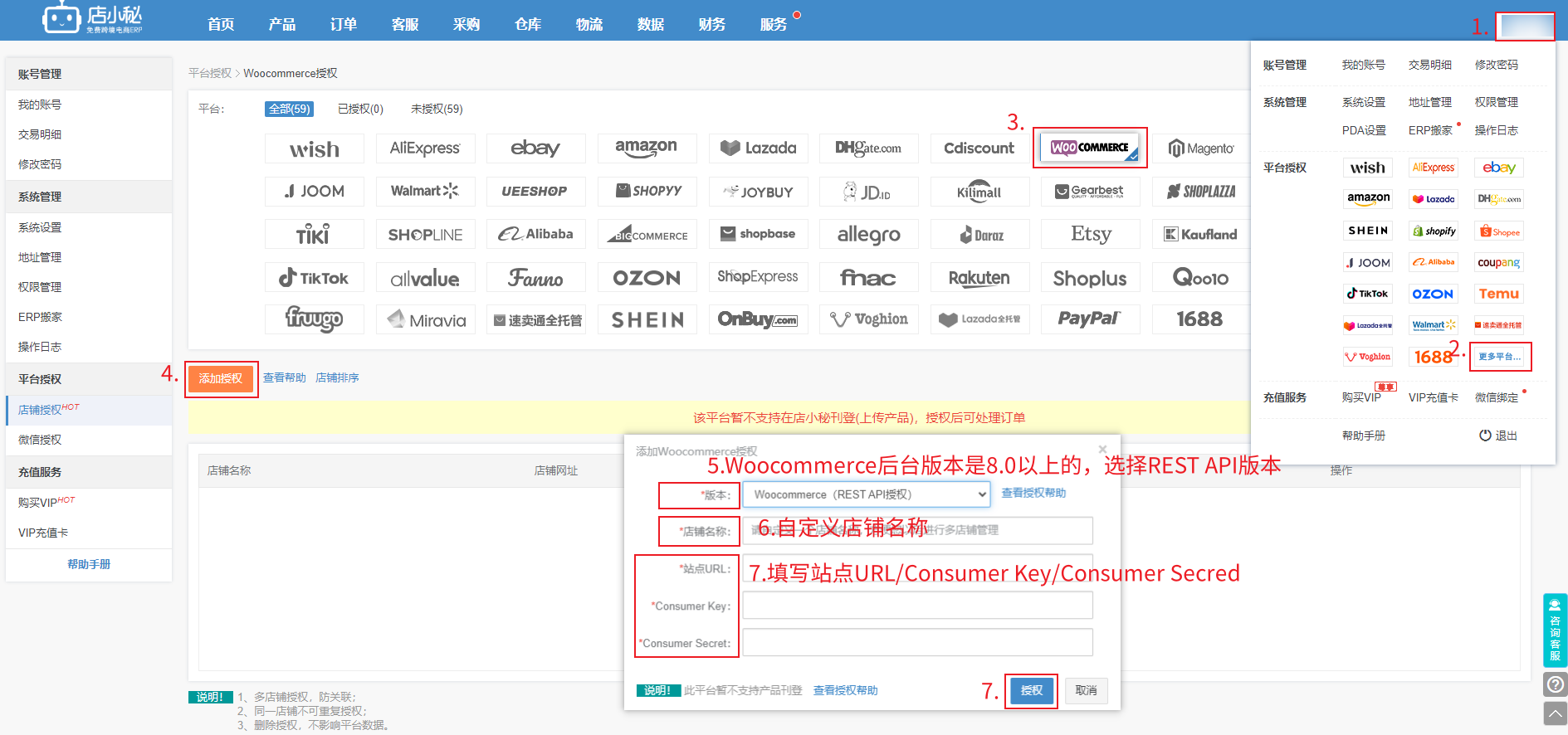Select the JOOM platform logo in grid
This screenshot has height=735, width=1568.
coord(314,191)
